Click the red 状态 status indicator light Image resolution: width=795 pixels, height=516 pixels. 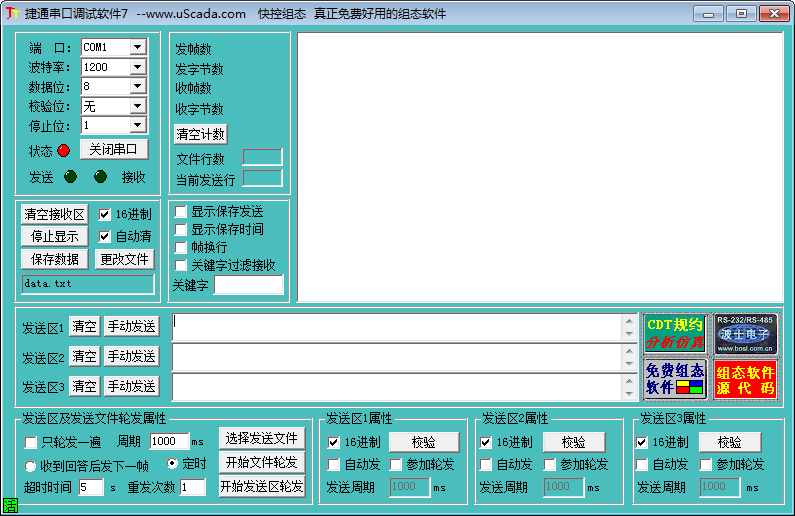[64, 151]
